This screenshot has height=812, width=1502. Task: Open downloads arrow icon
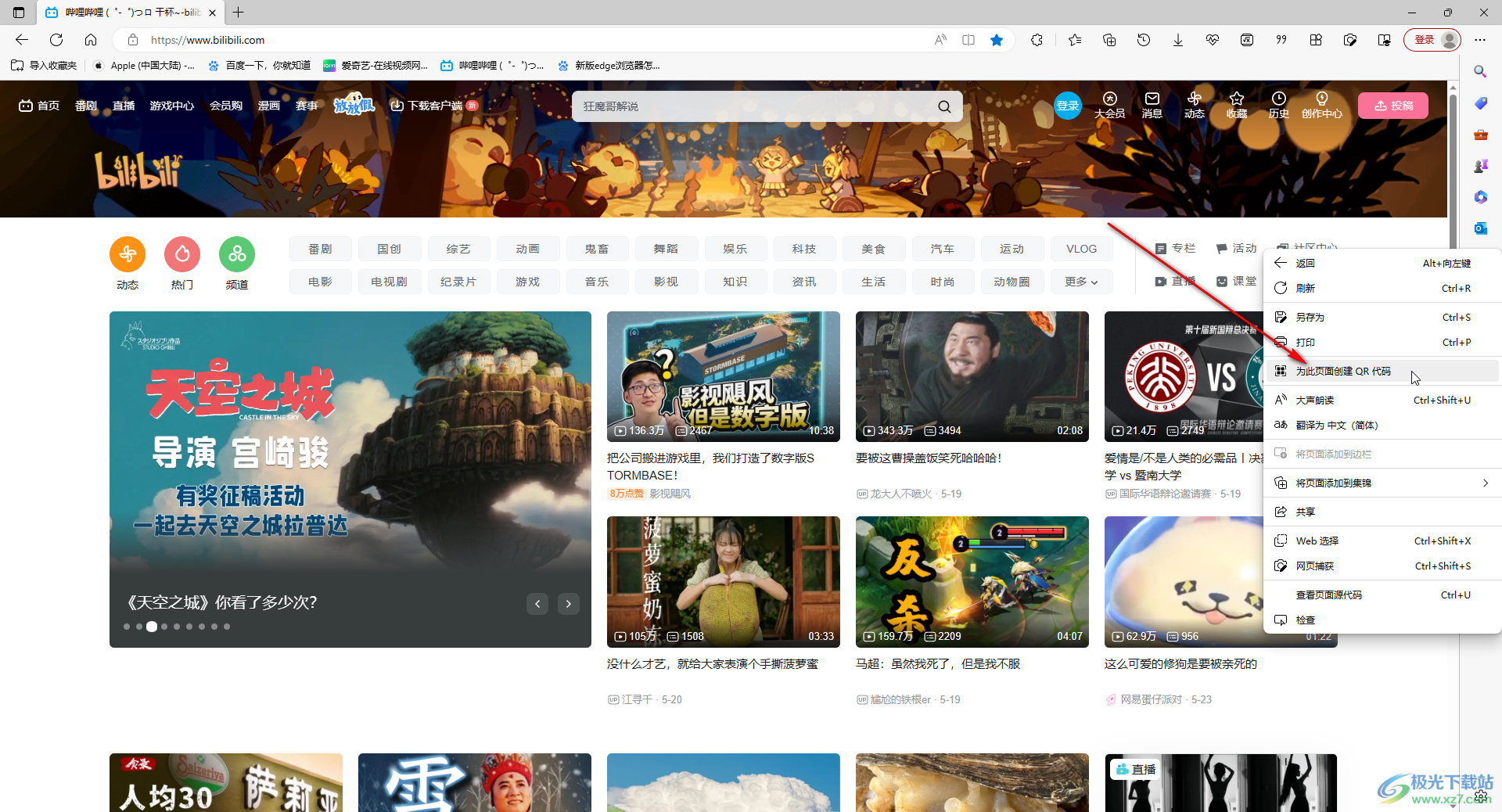(1178, 40)
